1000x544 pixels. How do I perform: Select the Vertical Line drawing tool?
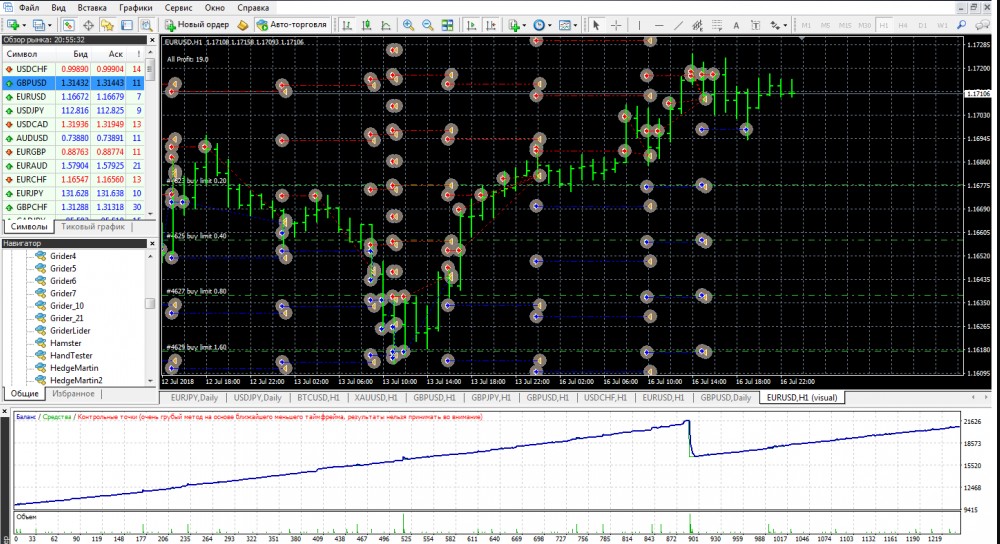pos(639,25)
